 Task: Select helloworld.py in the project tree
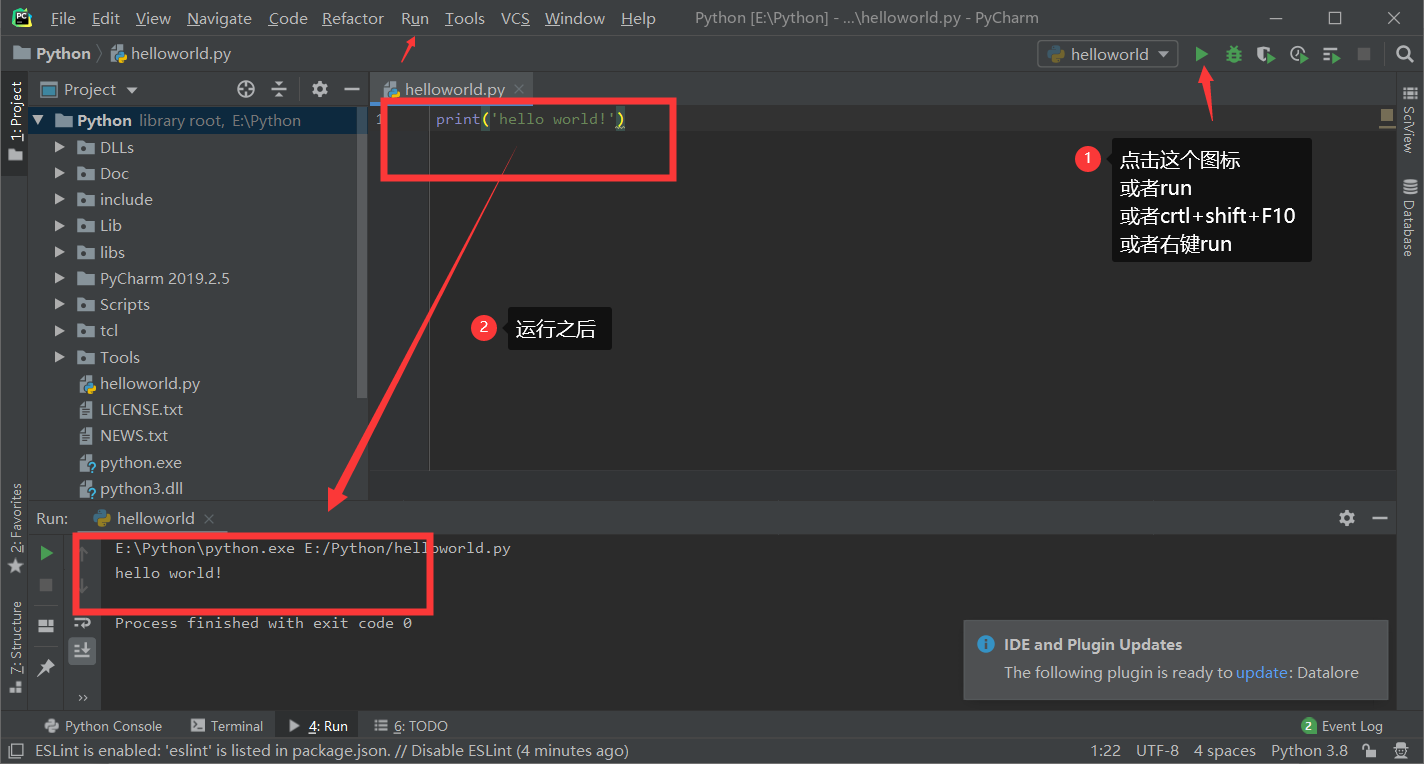[x=149, y=383]
